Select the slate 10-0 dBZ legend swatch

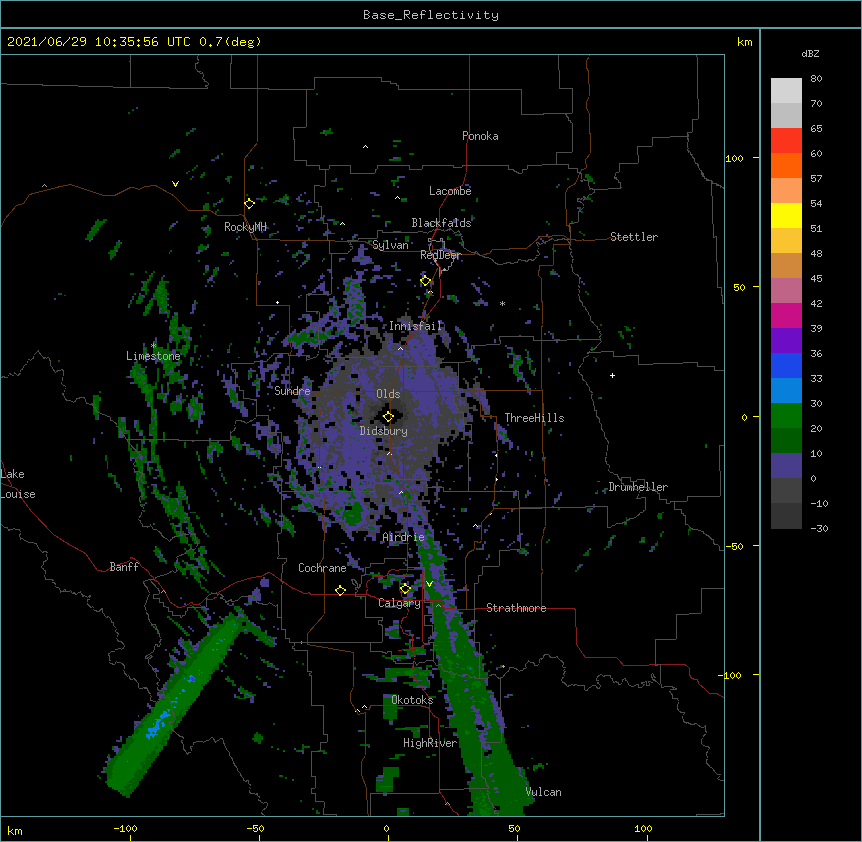786,466
